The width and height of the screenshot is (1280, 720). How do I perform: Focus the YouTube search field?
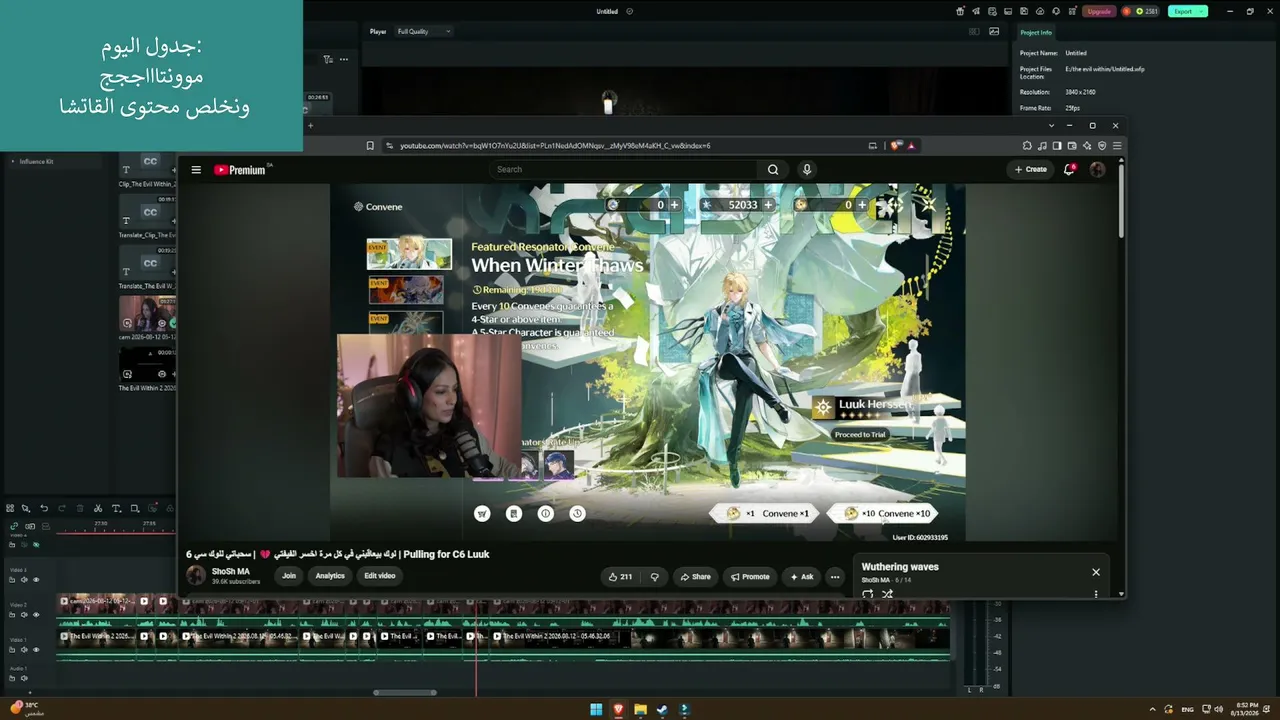tap(626, 170)
